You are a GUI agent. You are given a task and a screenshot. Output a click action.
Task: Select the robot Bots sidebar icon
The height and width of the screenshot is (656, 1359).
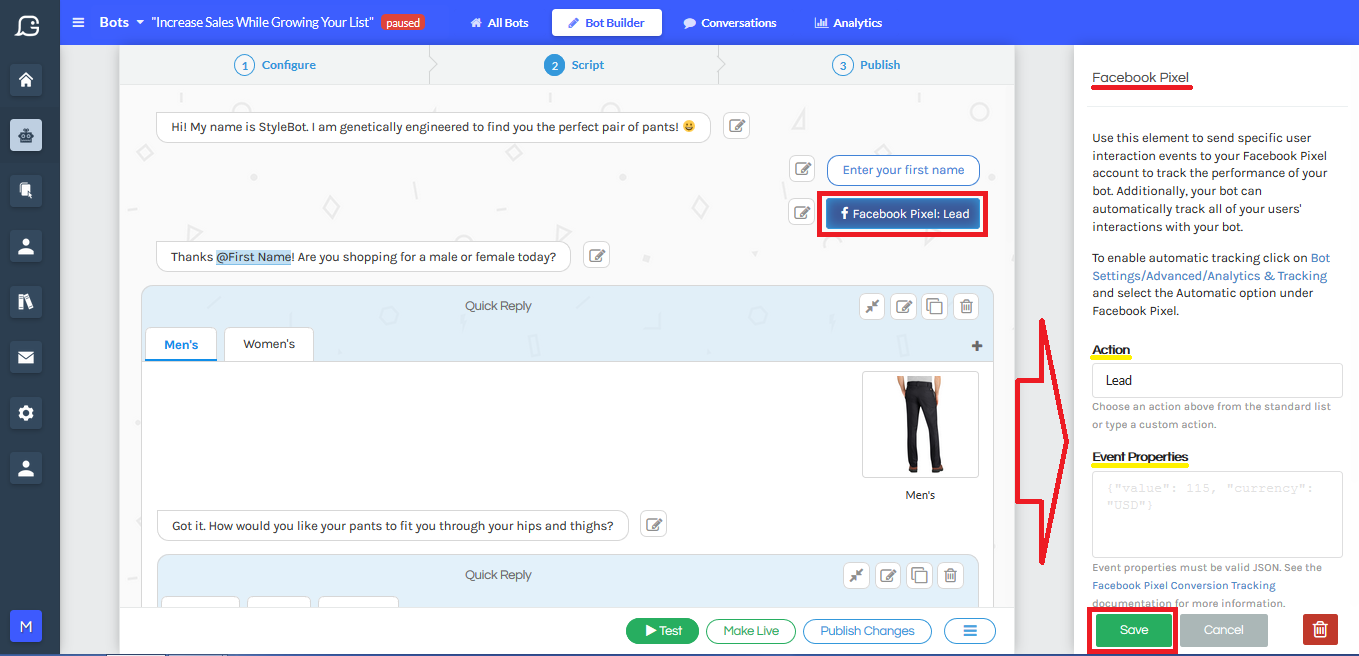(26, 135)
